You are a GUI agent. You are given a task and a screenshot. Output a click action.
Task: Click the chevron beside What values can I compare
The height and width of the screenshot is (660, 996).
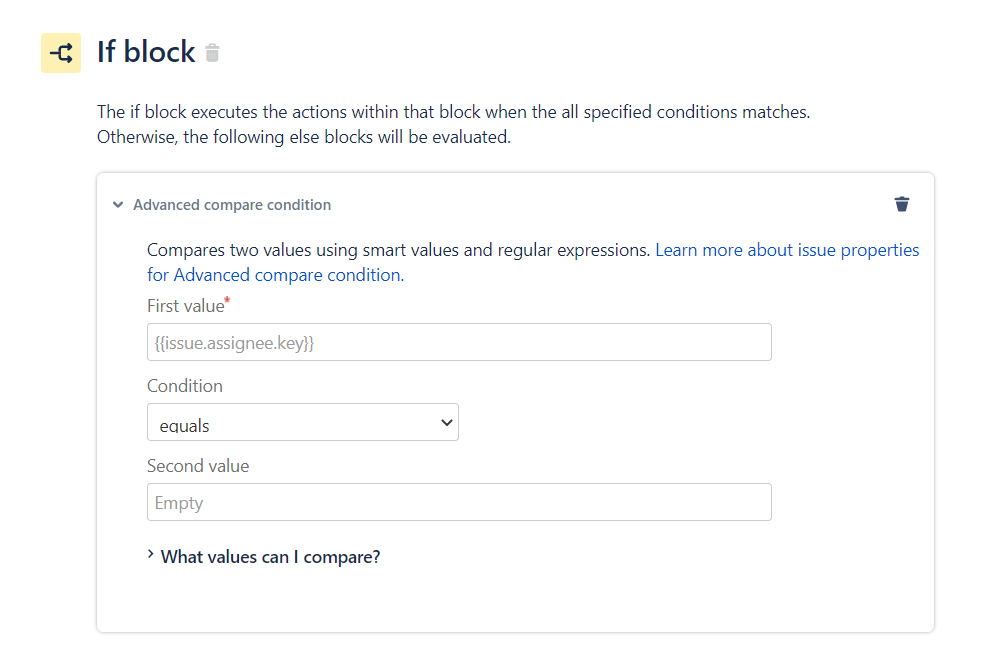pyautogui.click(x=151, y=555)
